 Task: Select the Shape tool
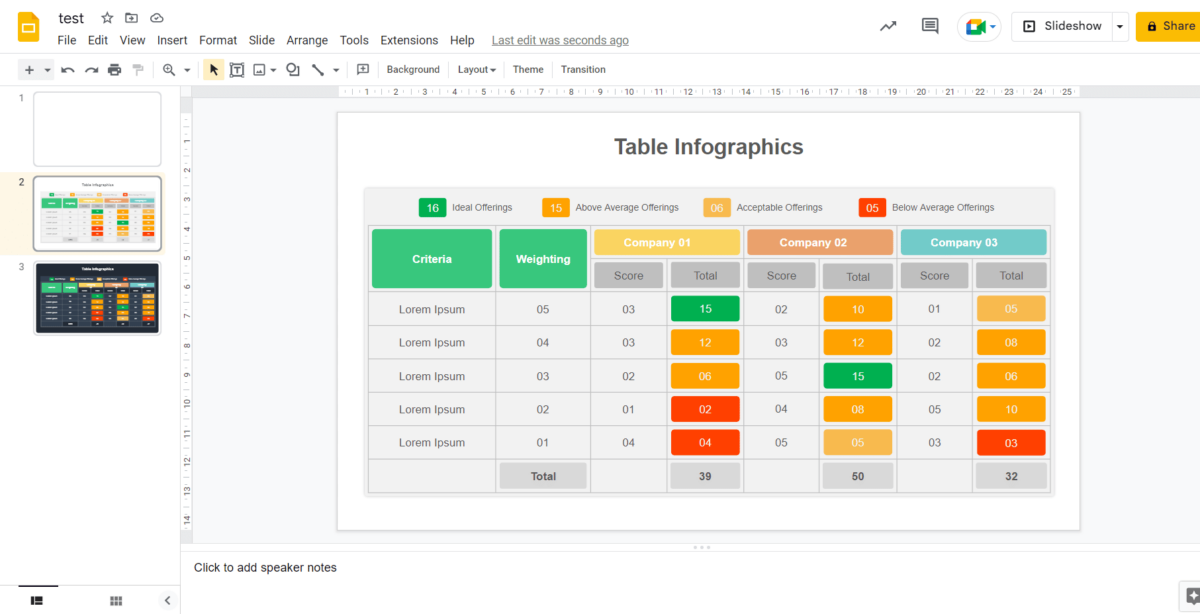[x=292, y=69]
